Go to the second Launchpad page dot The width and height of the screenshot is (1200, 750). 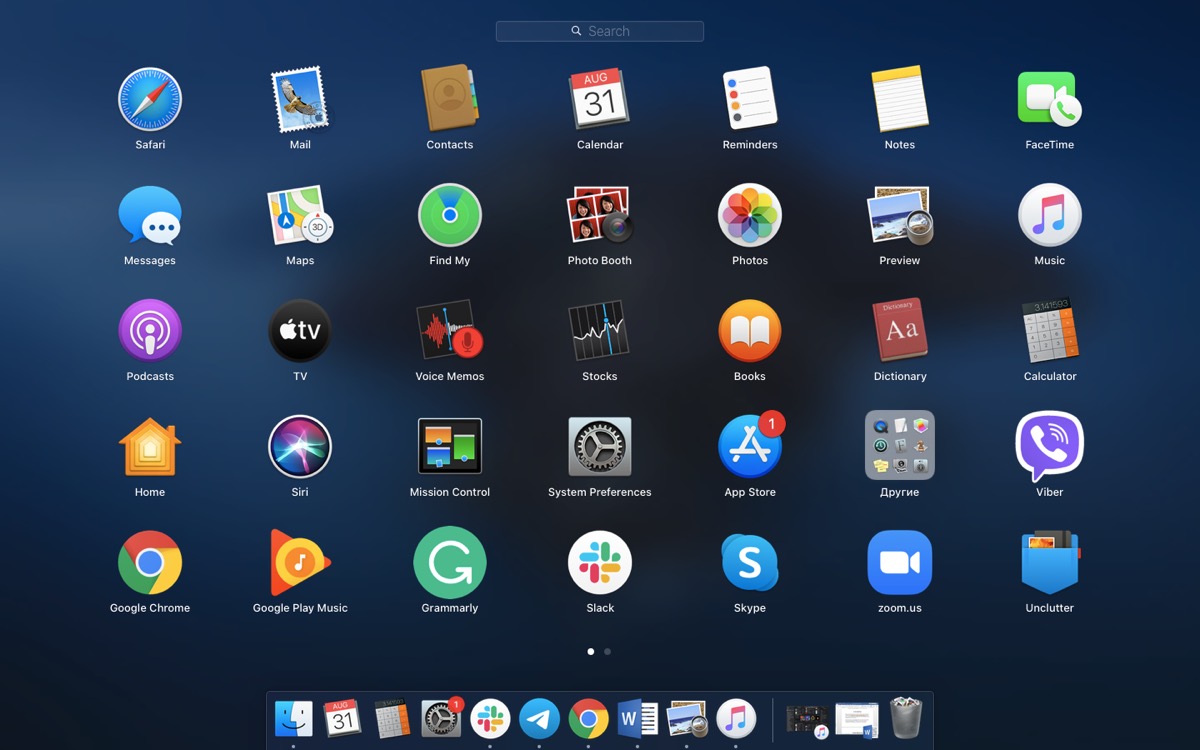[607, 652]
